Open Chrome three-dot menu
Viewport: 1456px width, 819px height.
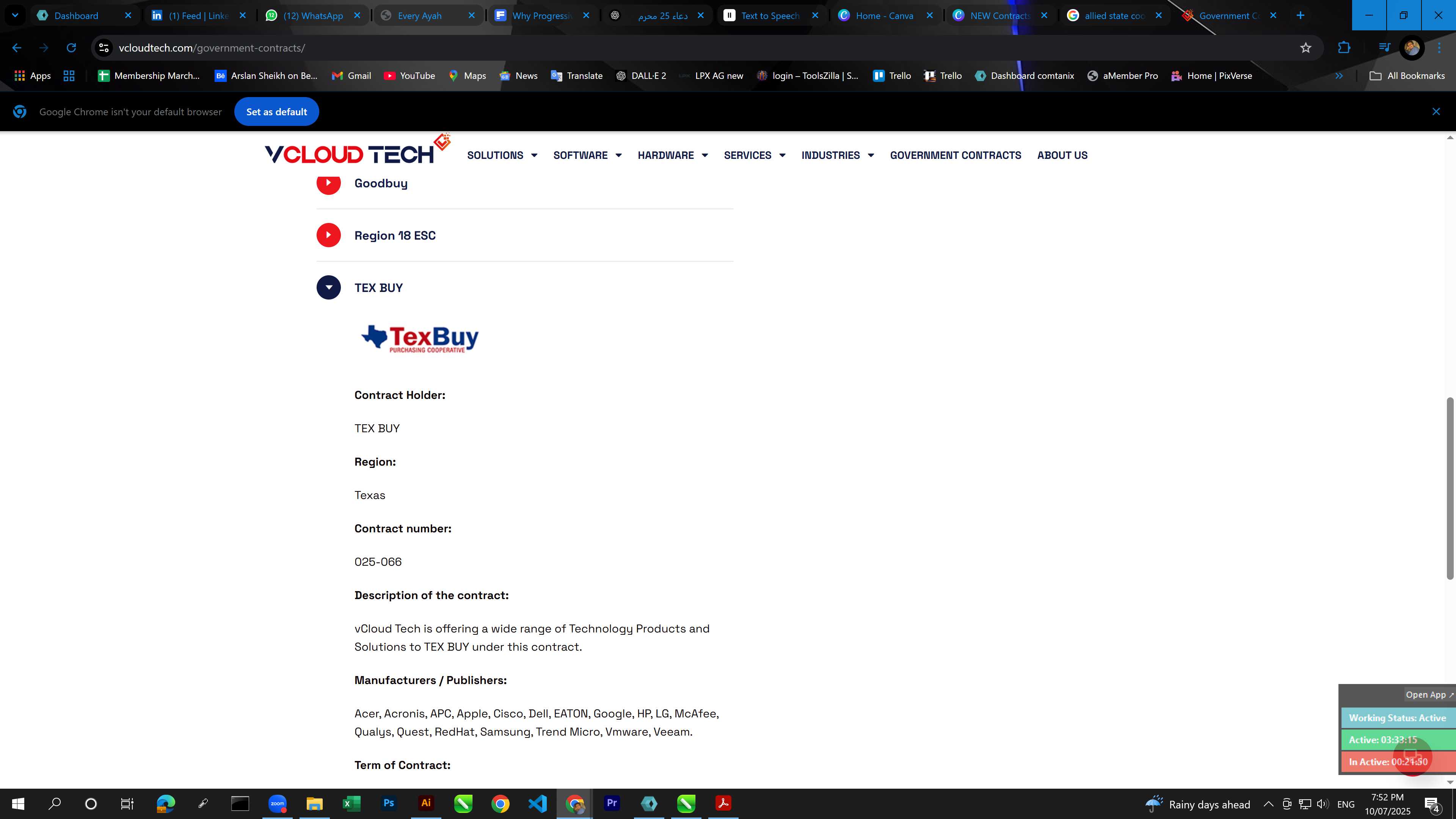(x=1440, y=48)
